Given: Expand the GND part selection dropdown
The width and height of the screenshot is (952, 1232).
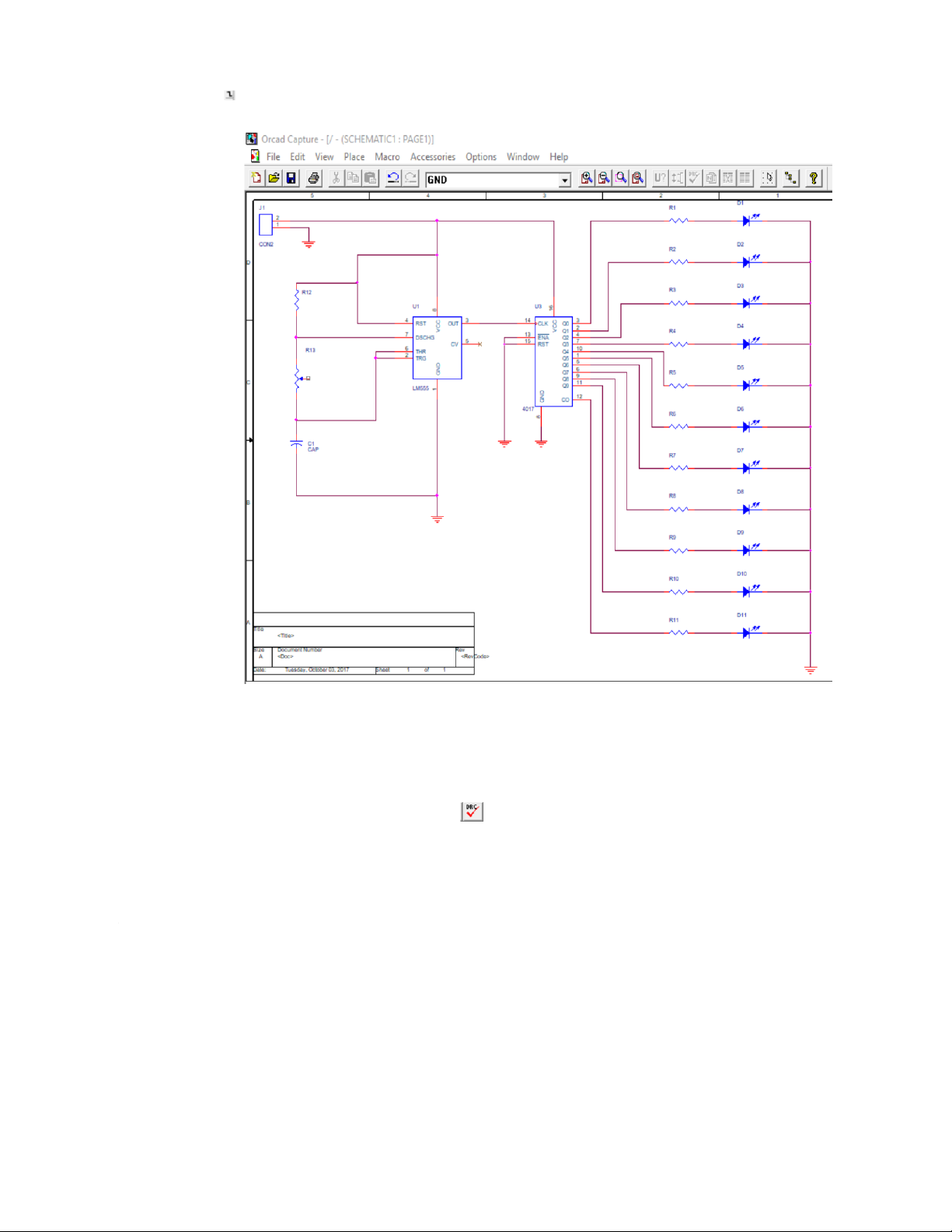Looking at the screenshot, I should pos(565,180).
